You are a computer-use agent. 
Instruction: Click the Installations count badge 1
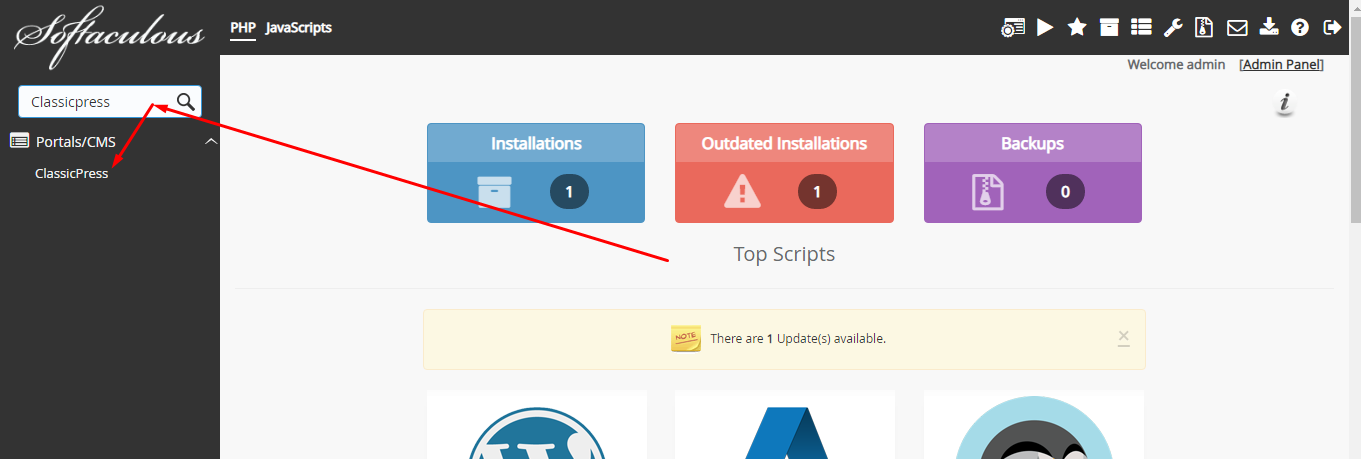(569, 191)
